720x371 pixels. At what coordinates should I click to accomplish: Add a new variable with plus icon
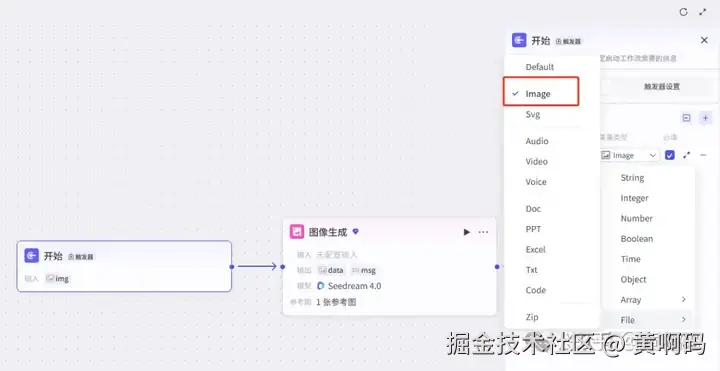click(705, 118)
